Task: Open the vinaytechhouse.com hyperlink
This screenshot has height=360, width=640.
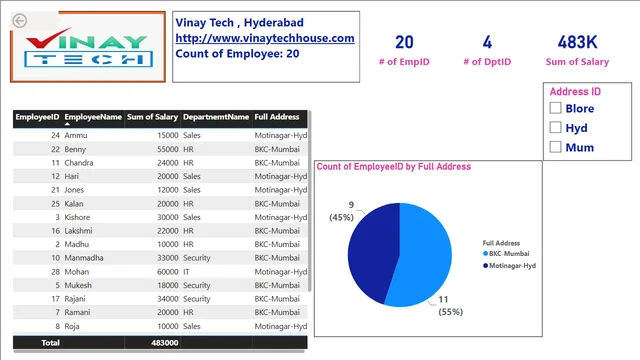Action: click(x=265, y=38)
